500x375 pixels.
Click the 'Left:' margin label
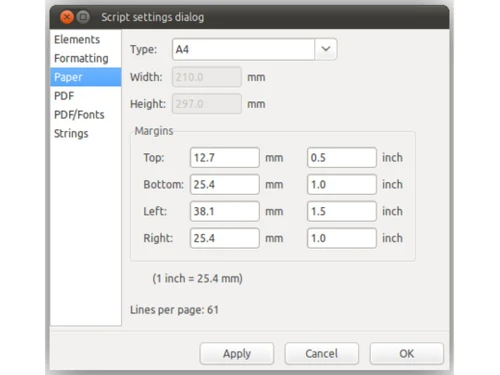coord(155,211)
